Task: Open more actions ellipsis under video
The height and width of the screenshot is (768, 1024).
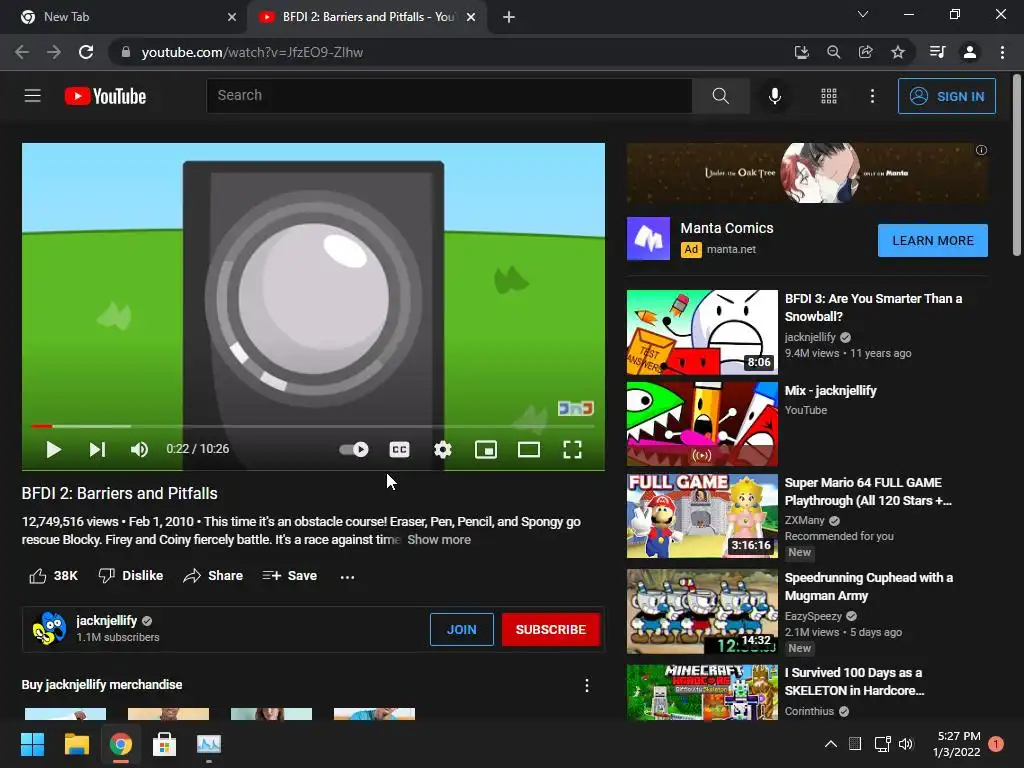Action: [347, 577]
